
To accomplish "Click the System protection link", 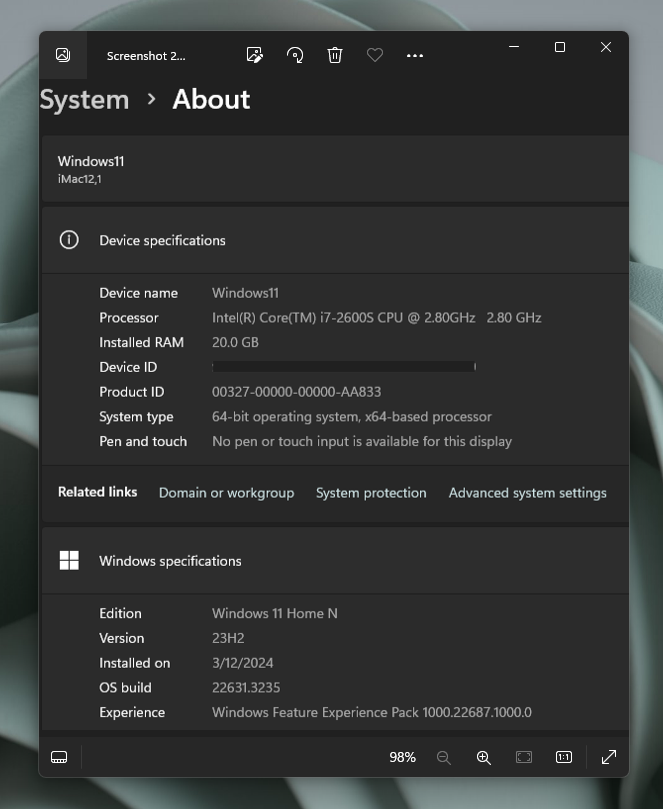I will click(x=371, y=492).
